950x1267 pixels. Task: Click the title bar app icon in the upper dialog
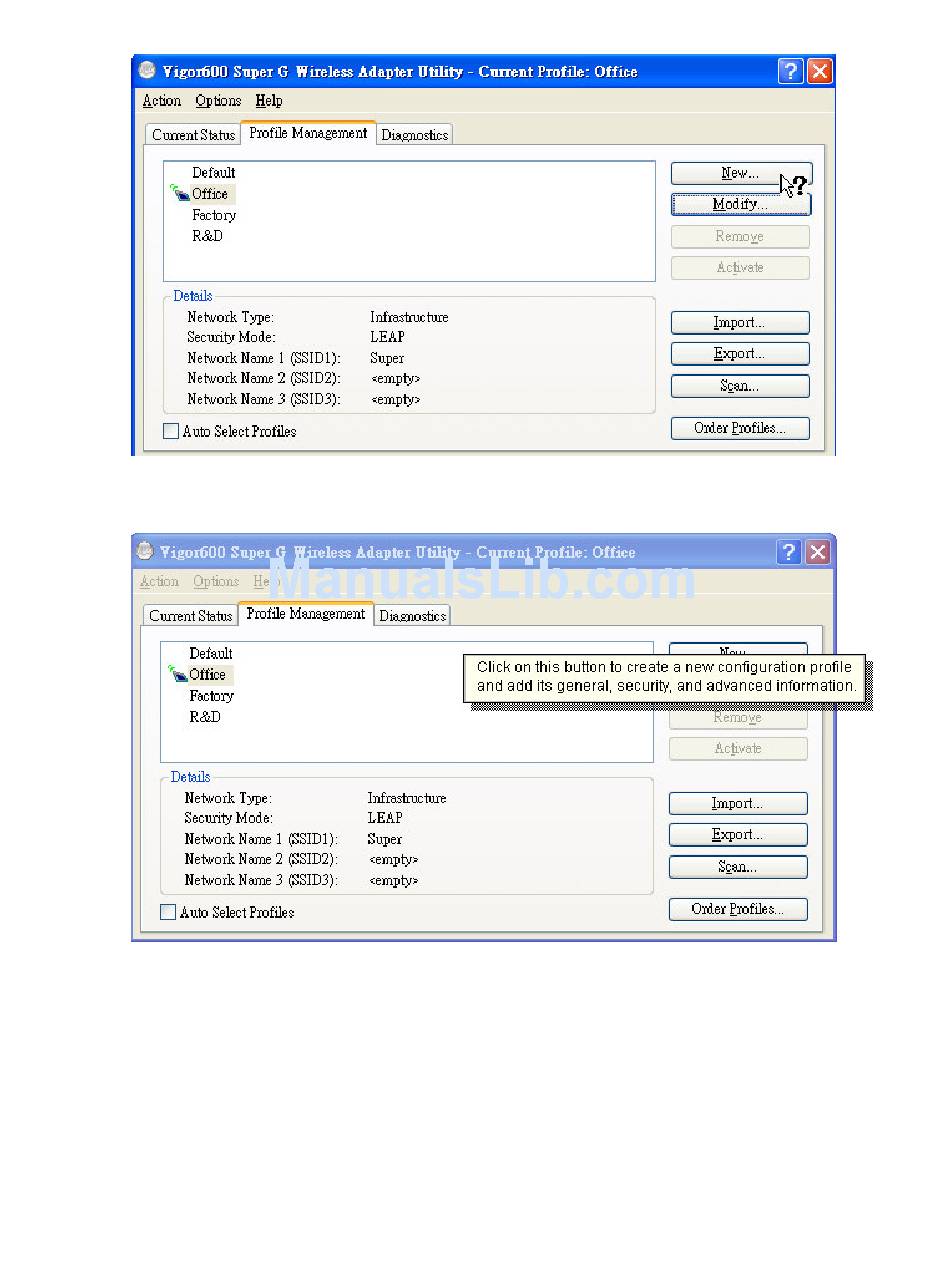coord(147,71)
